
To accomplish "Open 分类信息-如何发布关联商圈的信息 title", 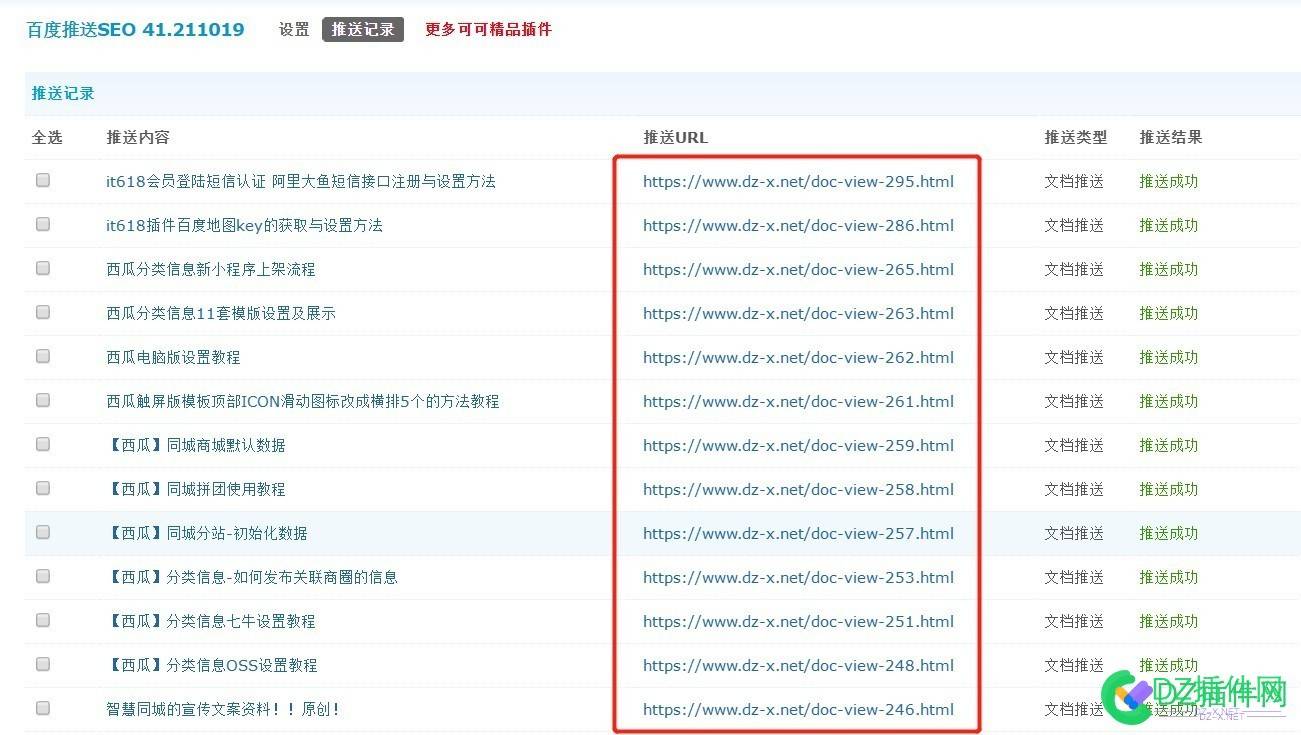I will pos(252,578).
